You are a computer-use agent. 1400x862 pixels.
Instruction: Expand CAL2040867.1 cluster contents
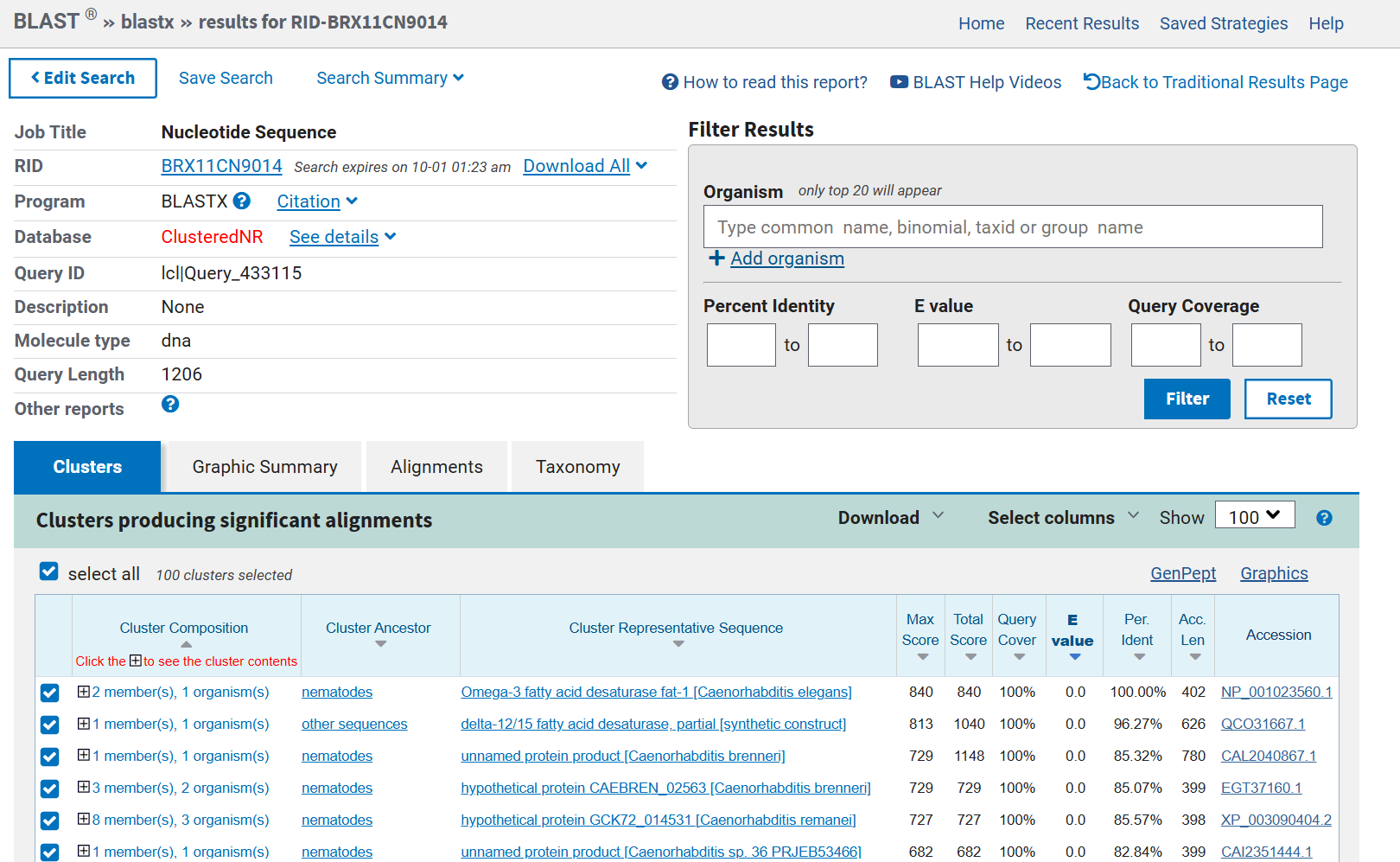(83, 755)
